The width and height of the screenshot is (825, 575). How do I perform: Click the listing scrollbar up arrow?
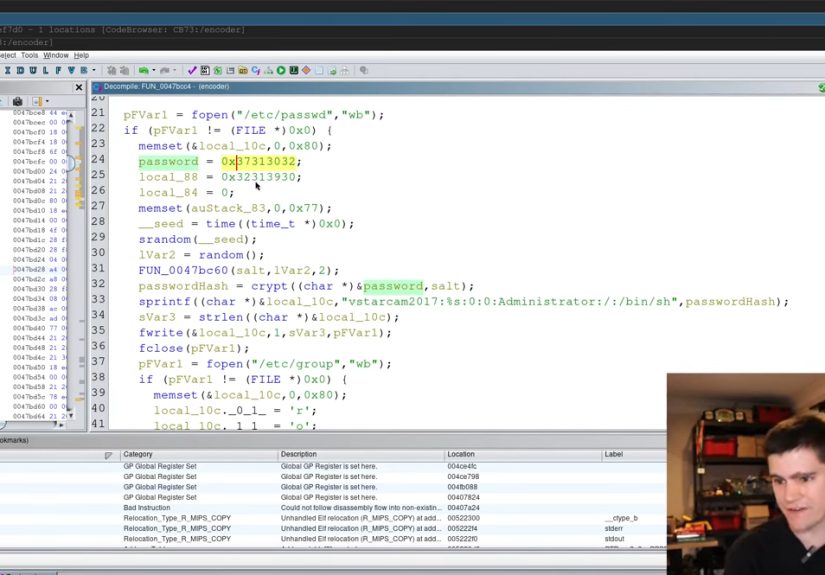[71, 114]
